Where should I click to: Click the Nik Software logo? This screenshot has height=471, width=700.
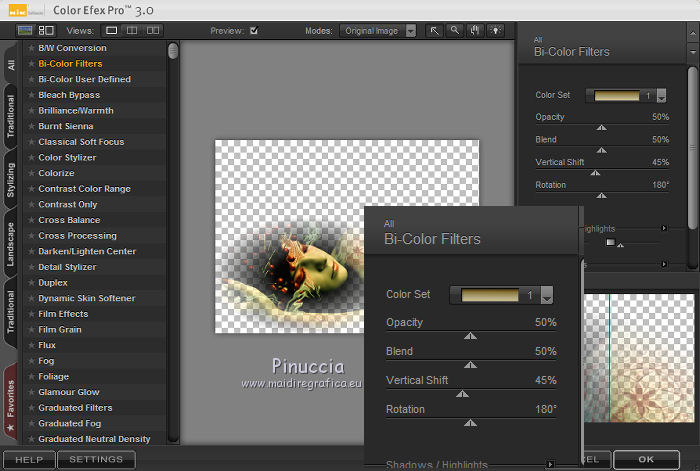[x=25, y=11]
